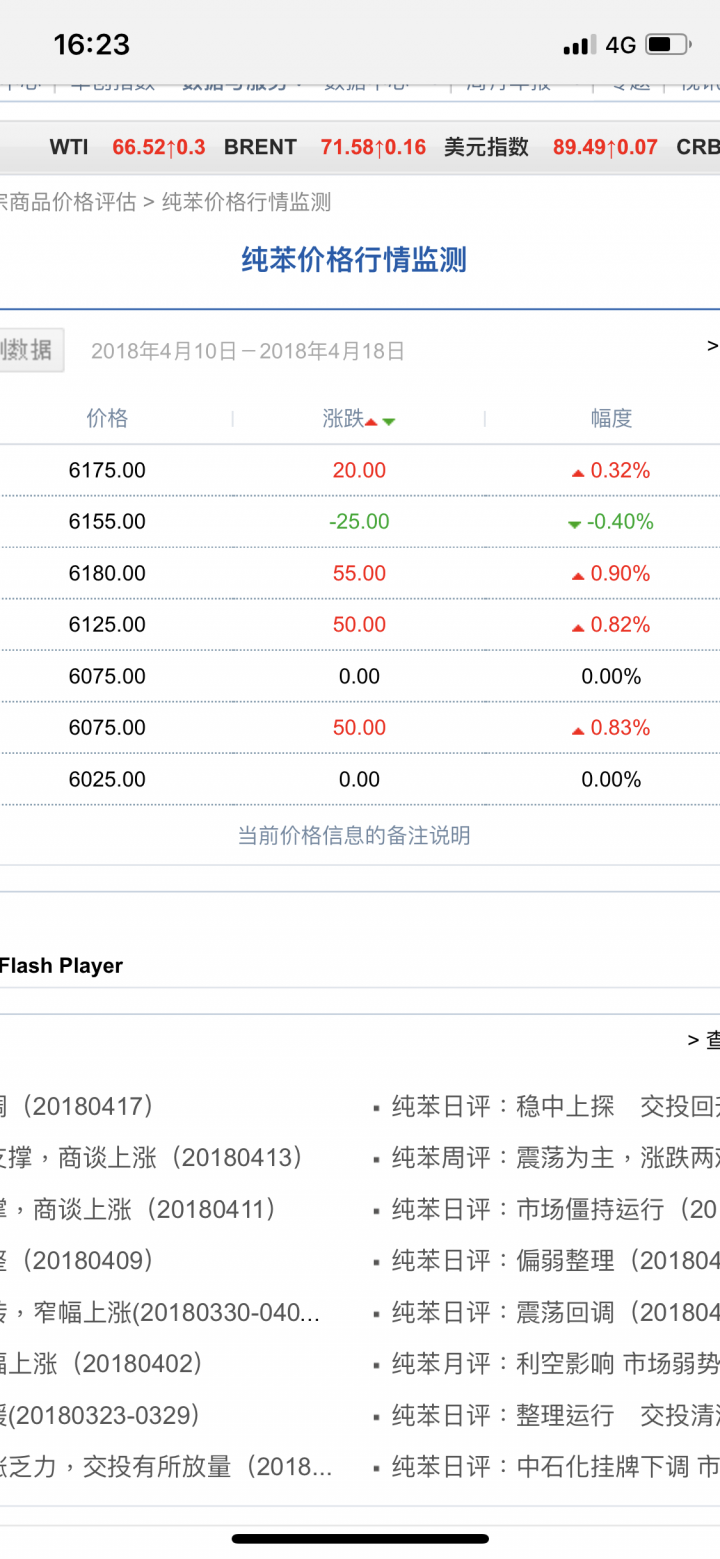Expand the > 查 more link above news list
Viewport: 720px width, 1559px height.
pos(704,1040)
